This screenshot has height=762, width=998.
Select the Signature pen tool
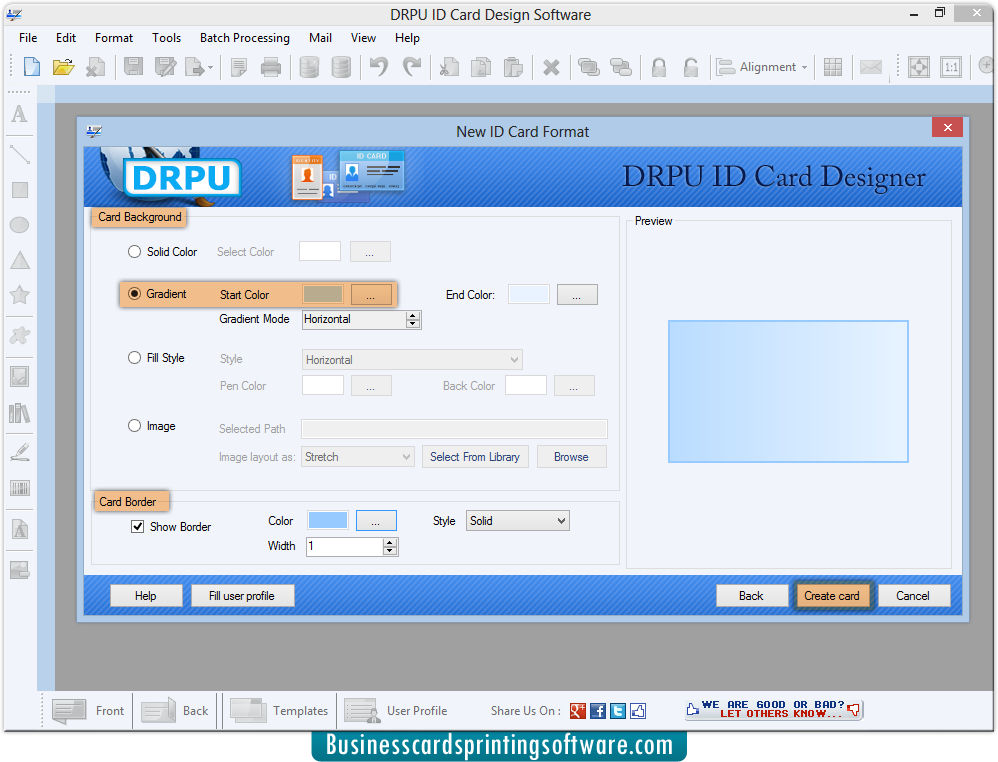click(20, 452)
